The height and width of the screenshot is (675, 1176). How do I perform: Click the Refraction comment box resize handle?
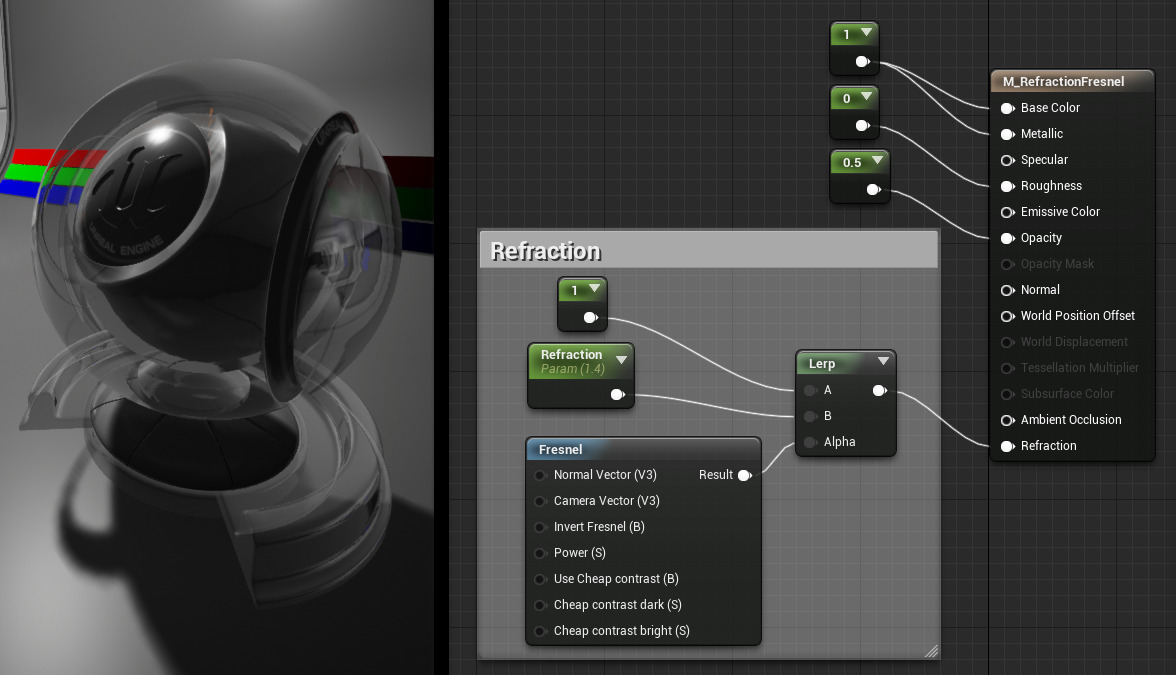pyautogui.click(x=932, y=651)
